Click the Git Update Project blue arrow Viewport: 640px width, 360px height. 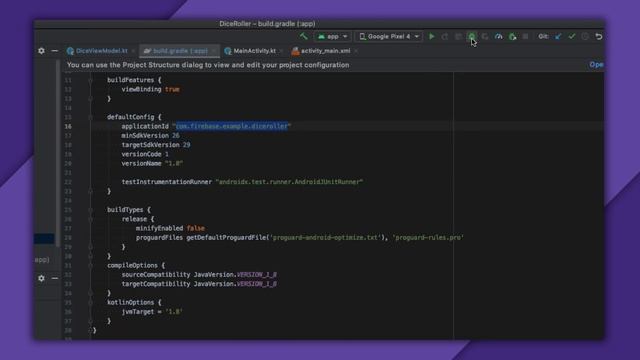point(558,36)
